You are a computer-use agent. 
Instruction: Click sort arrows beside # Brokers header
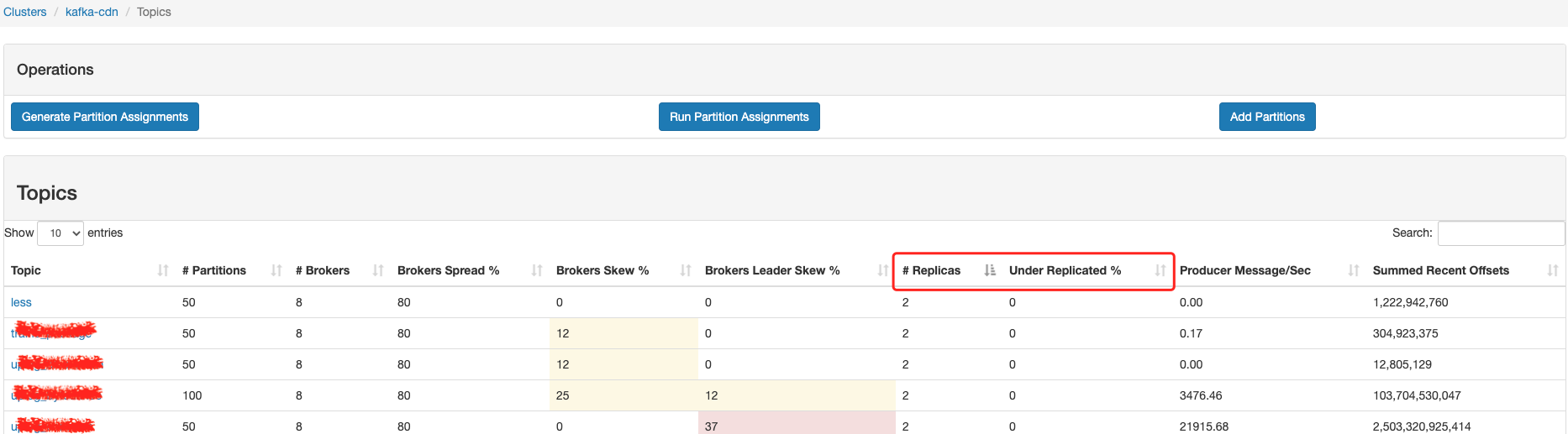coord(378,270)
